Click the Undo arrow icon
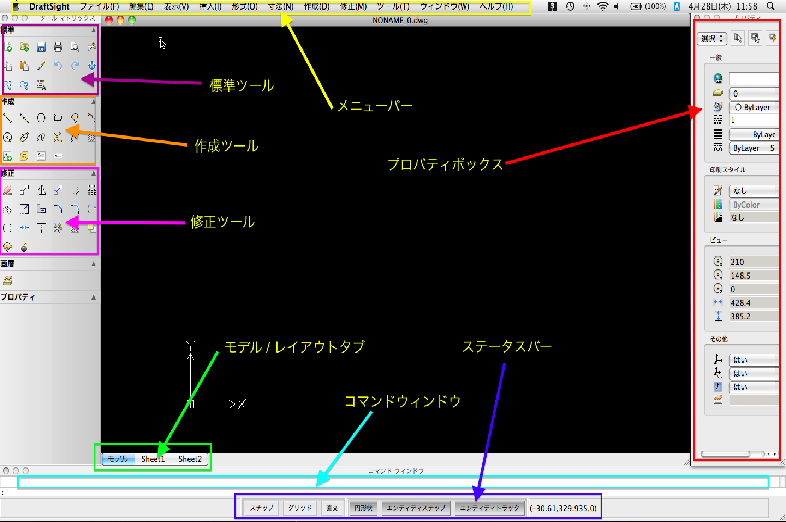Viewport: 786px width, 522px height. (58, 66)
